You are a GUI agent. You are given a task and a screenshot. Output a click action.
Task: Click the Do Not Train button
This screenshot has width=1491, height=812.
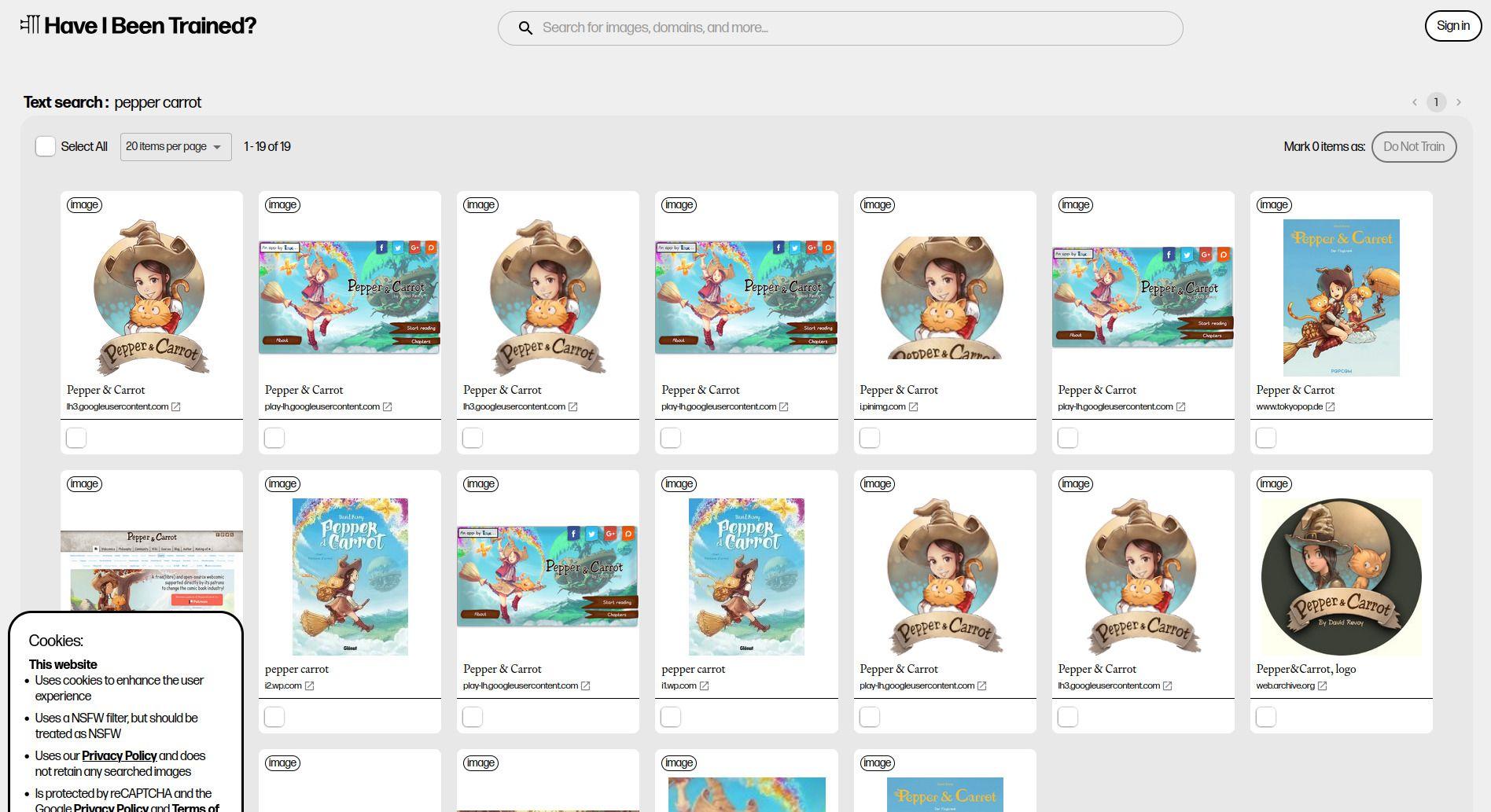(1414, 146)
